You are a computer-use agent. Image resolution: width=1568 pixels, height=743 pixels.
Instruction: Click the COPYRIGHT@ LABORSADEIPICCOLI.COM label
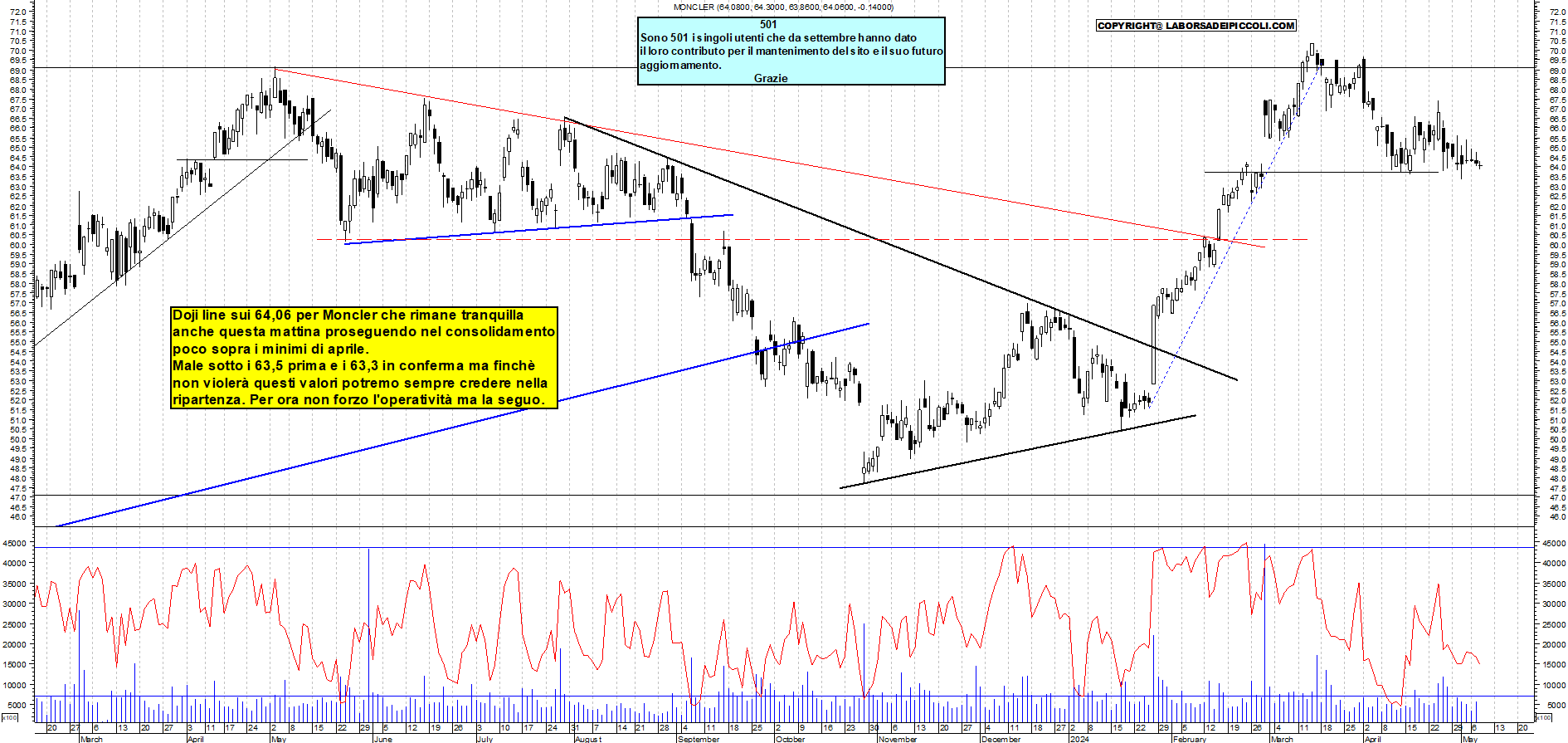point(1195,26)
